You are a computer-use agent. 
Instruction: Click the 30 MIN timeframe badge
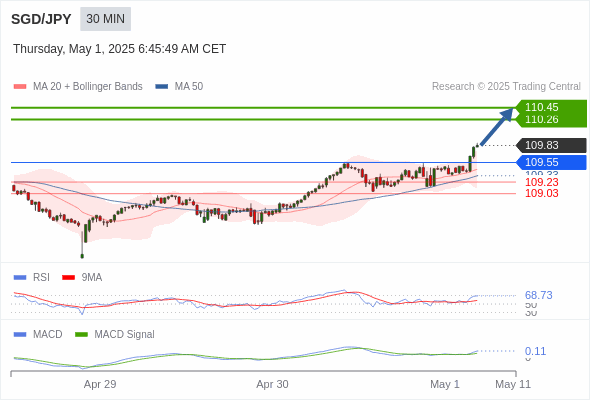(105, 19)
